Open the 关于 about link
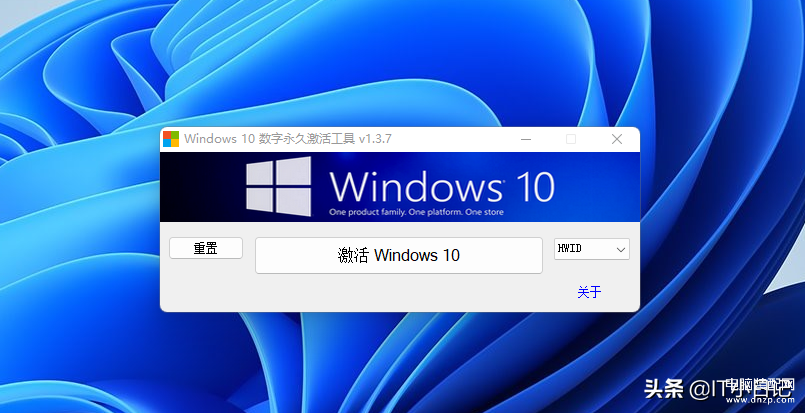805x413 pixels. click(x=589, y=292)
